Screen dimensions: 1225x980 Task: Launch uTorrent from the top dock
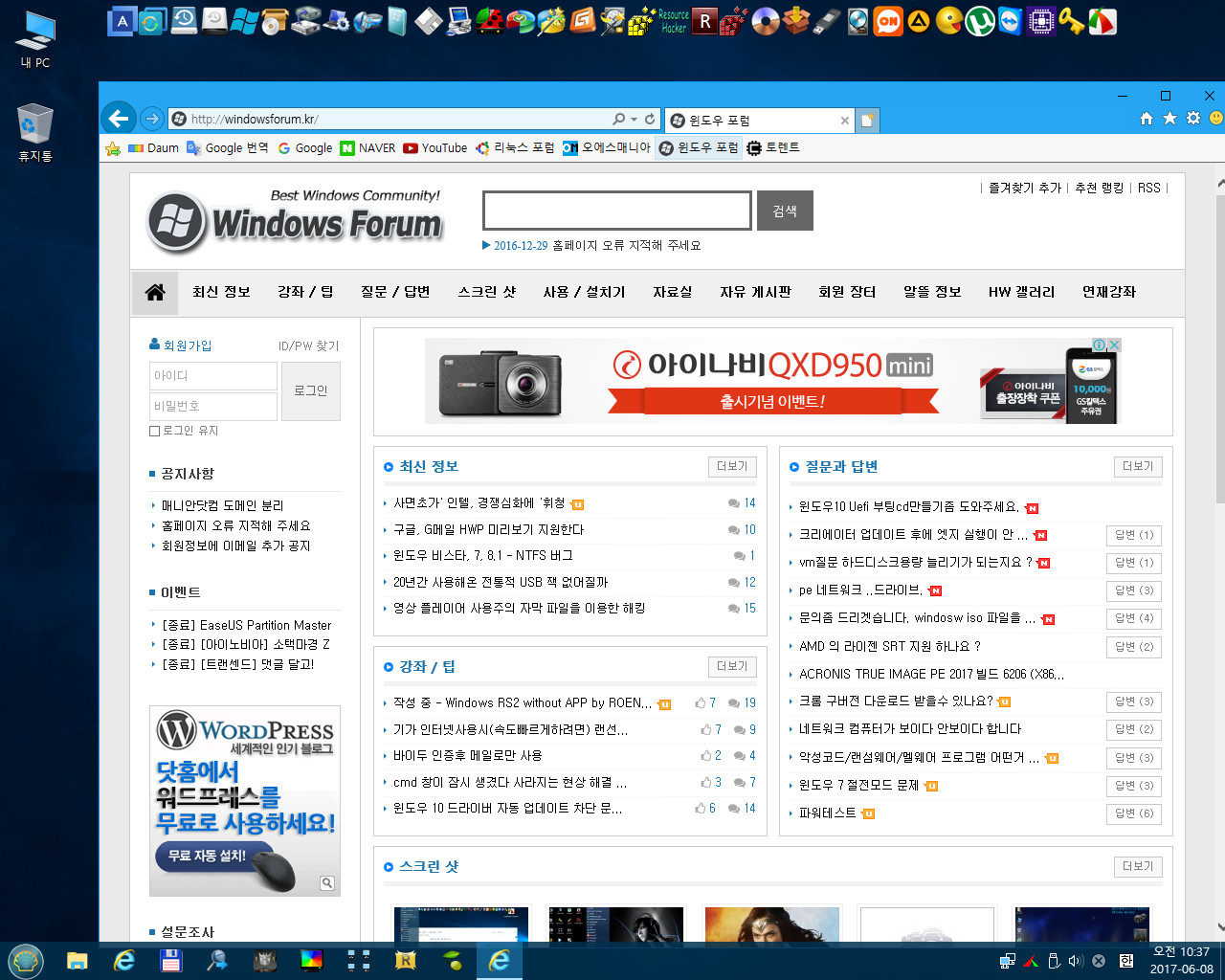coord(979,21)
